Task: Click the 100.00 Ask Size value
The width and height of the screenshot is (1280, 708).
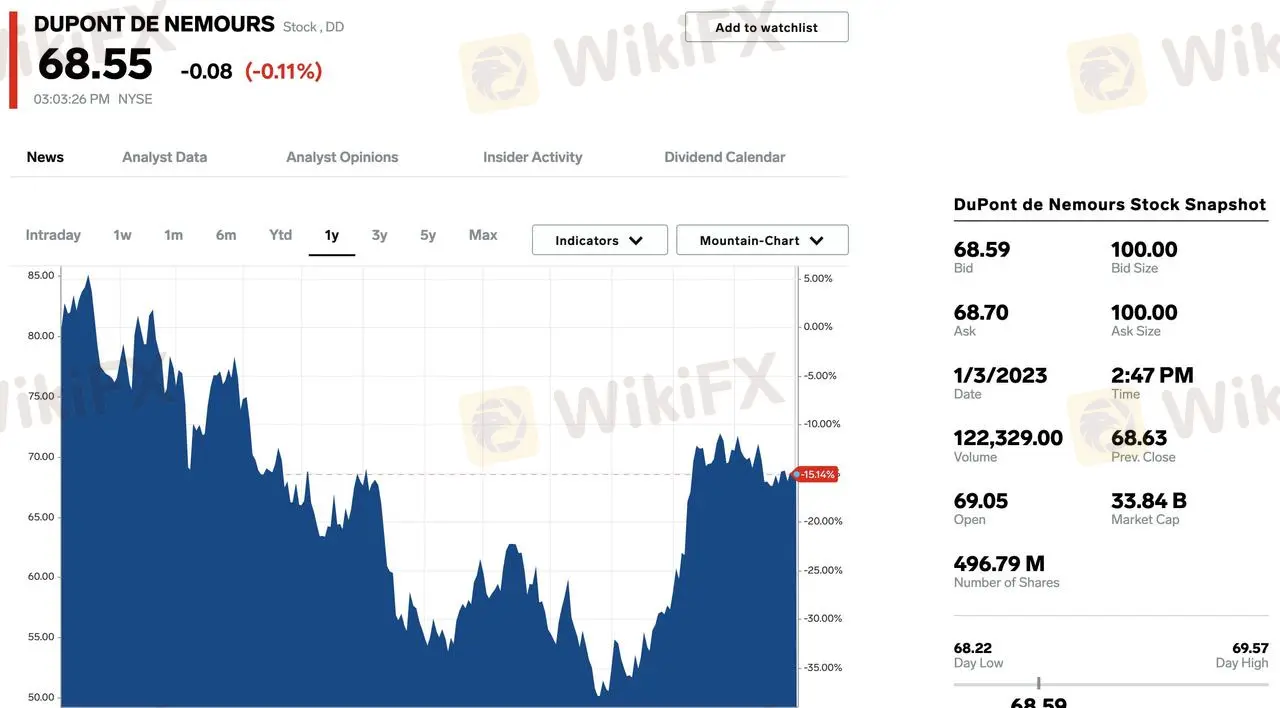Action: click(1144, 312)
